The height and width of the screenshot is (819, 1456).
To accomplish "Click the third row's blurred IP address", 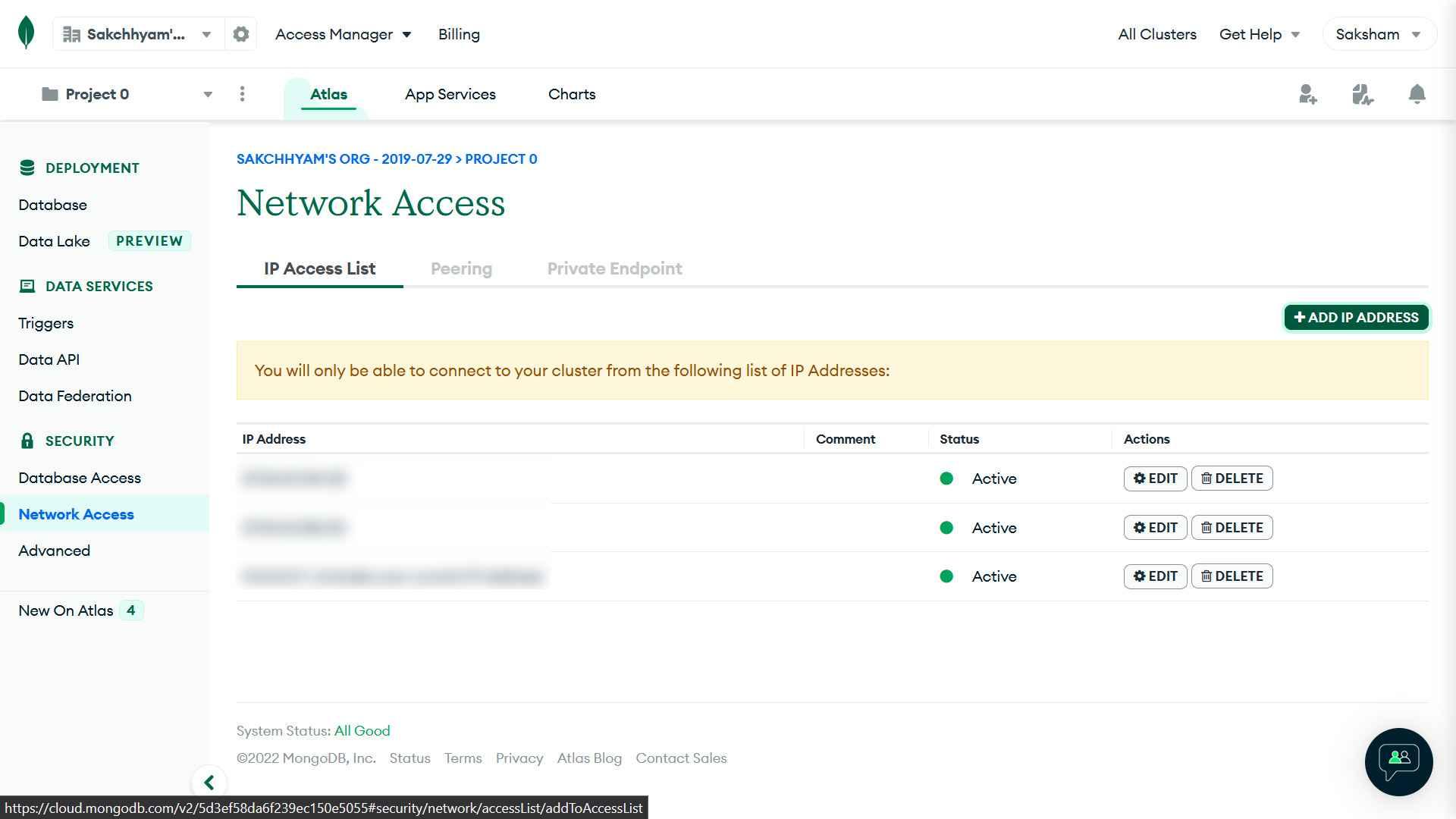I will (x=392, y=576).
